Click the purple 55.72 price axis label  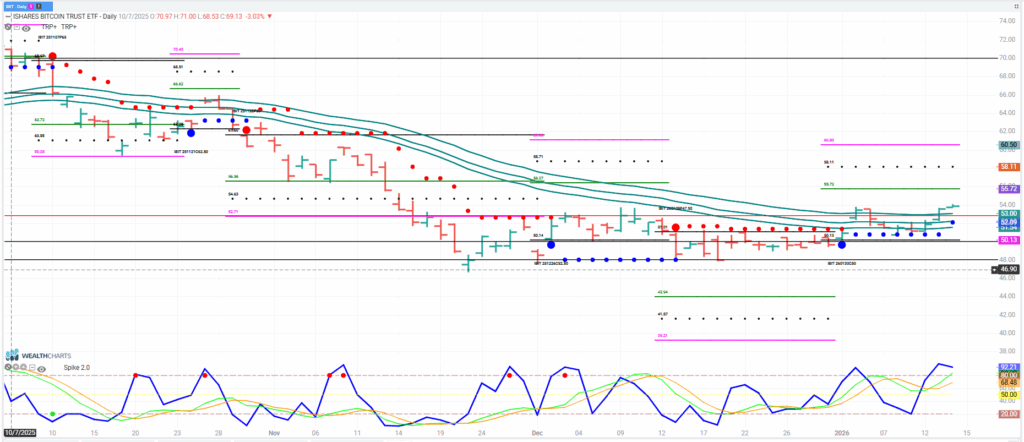[1007, 188]
